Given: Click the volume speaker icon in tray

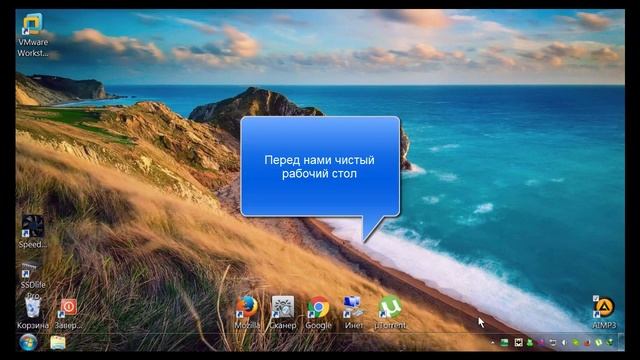Looking at the screenshot, I should click(564, 342).
